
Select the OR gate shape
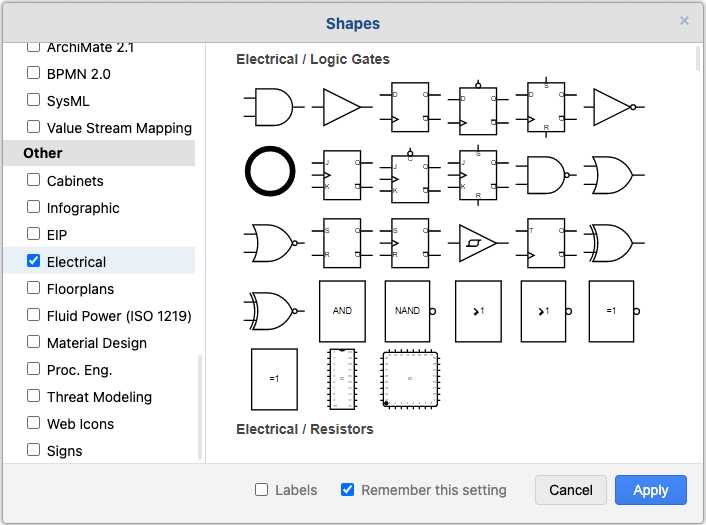pos(614,175)
